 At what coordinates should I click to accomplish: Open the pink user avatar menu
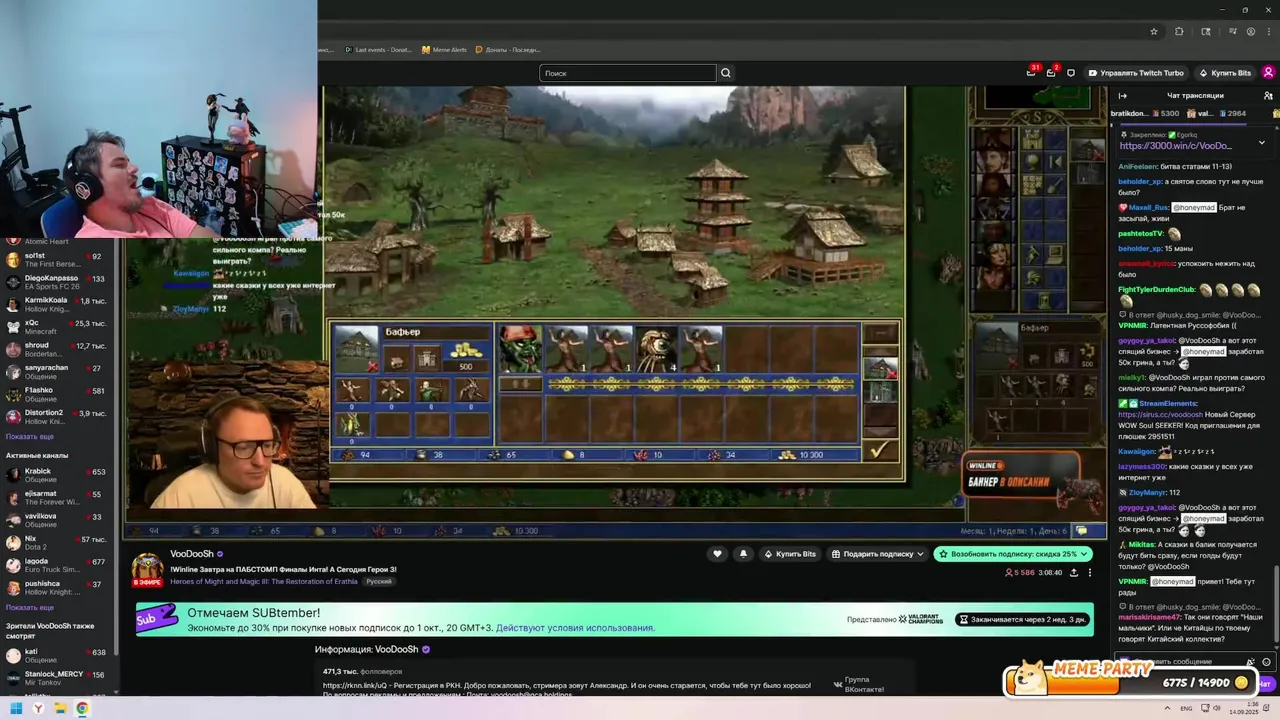pos(1268,73)
